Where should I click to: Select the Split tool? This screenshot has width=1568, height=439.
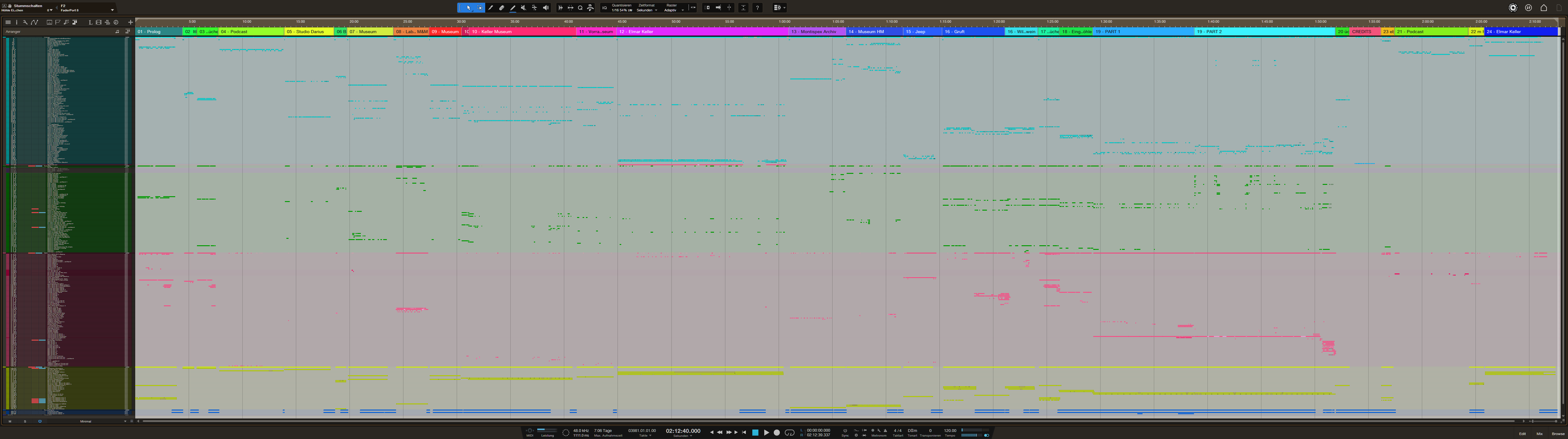click(x=491, y=8)
